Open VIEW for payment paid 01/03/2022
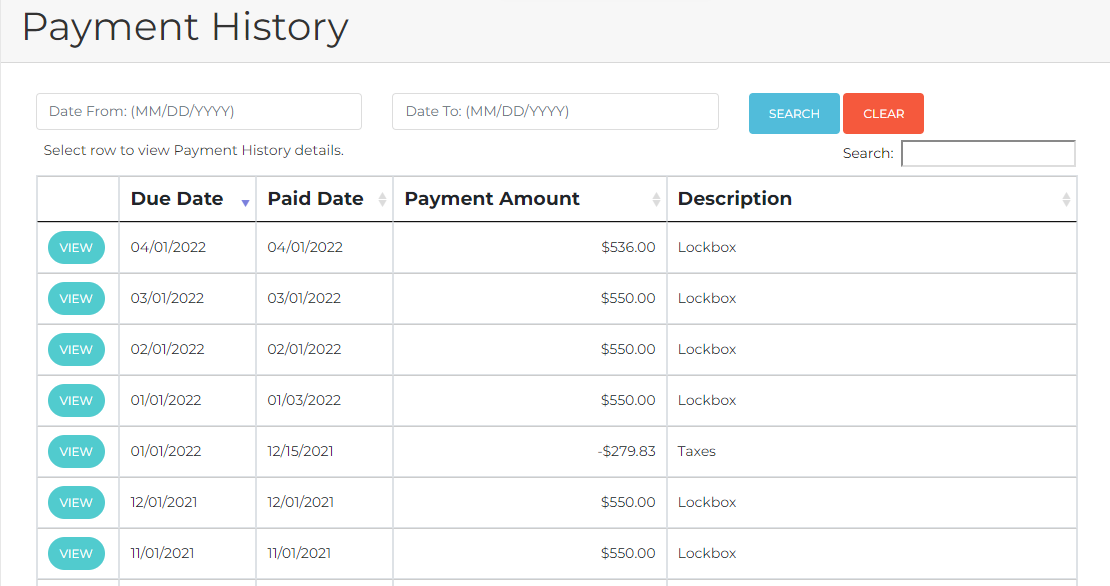1110x586 pixels. pyautogui.click(x=76, y=401)
